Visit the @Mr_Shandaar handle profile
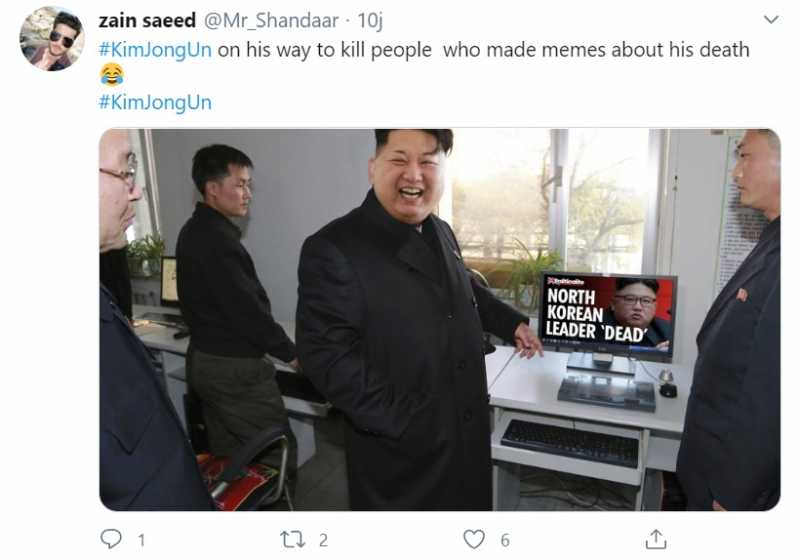 click(271, 21)
